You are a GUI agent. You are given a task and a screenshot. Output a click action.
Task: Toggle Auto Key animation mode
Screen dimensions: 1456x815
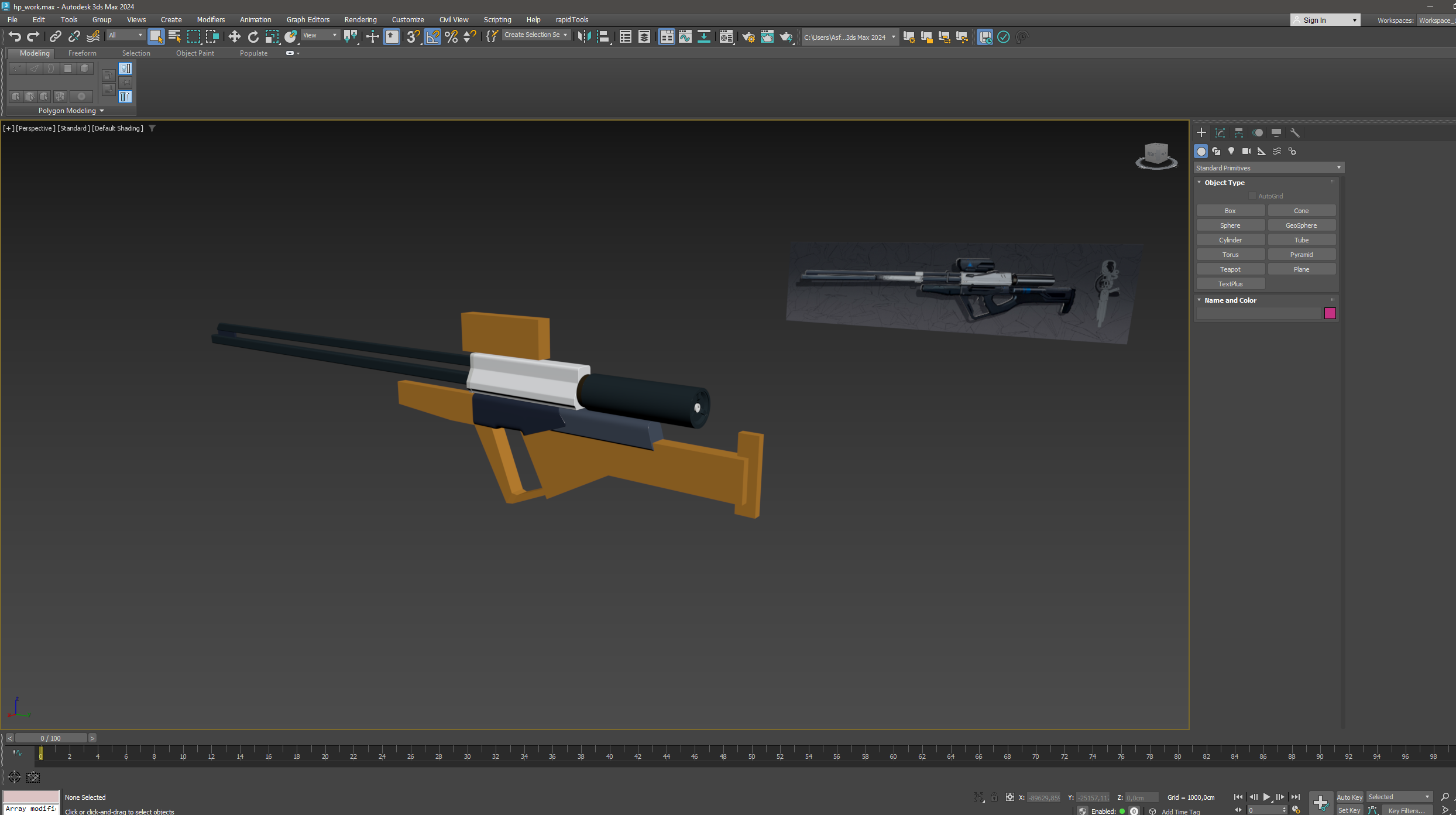tap(1349, 797)
